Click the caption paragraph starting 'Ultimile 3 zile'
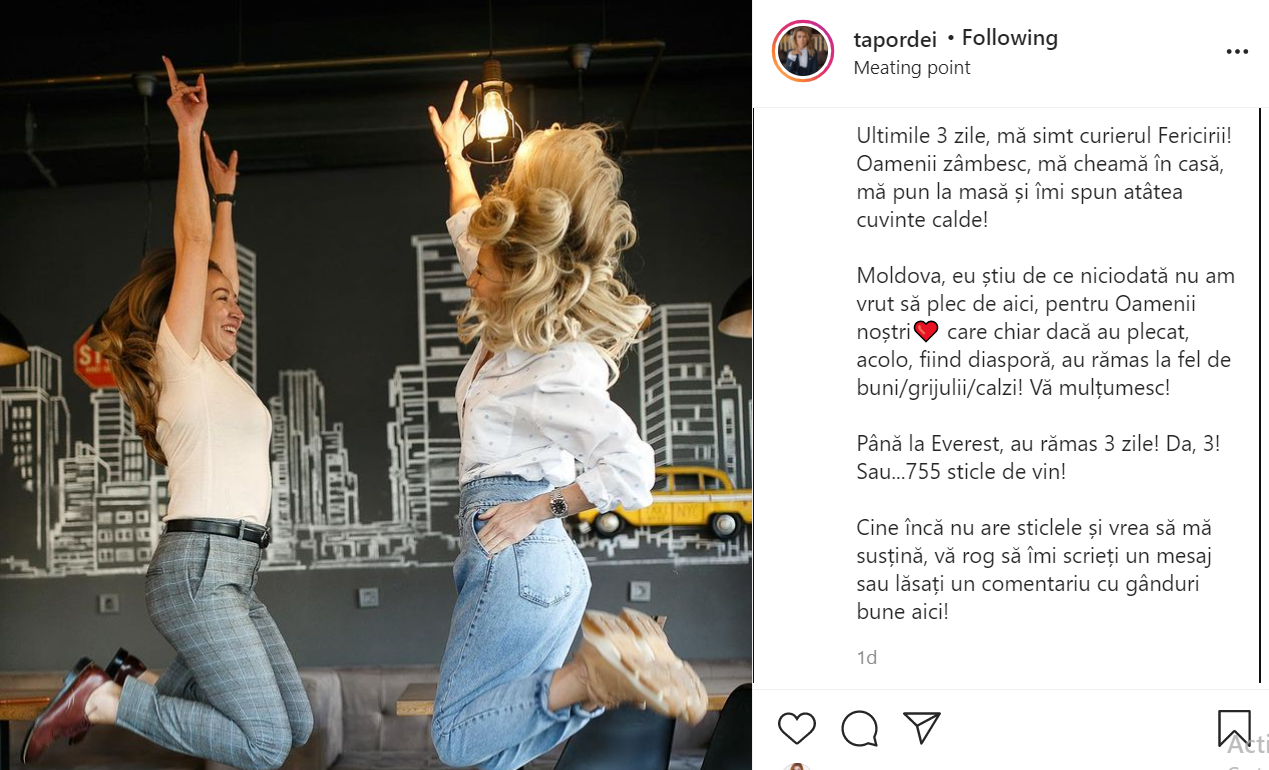This screenshot has width=1269, height=770. [1045, 177]
